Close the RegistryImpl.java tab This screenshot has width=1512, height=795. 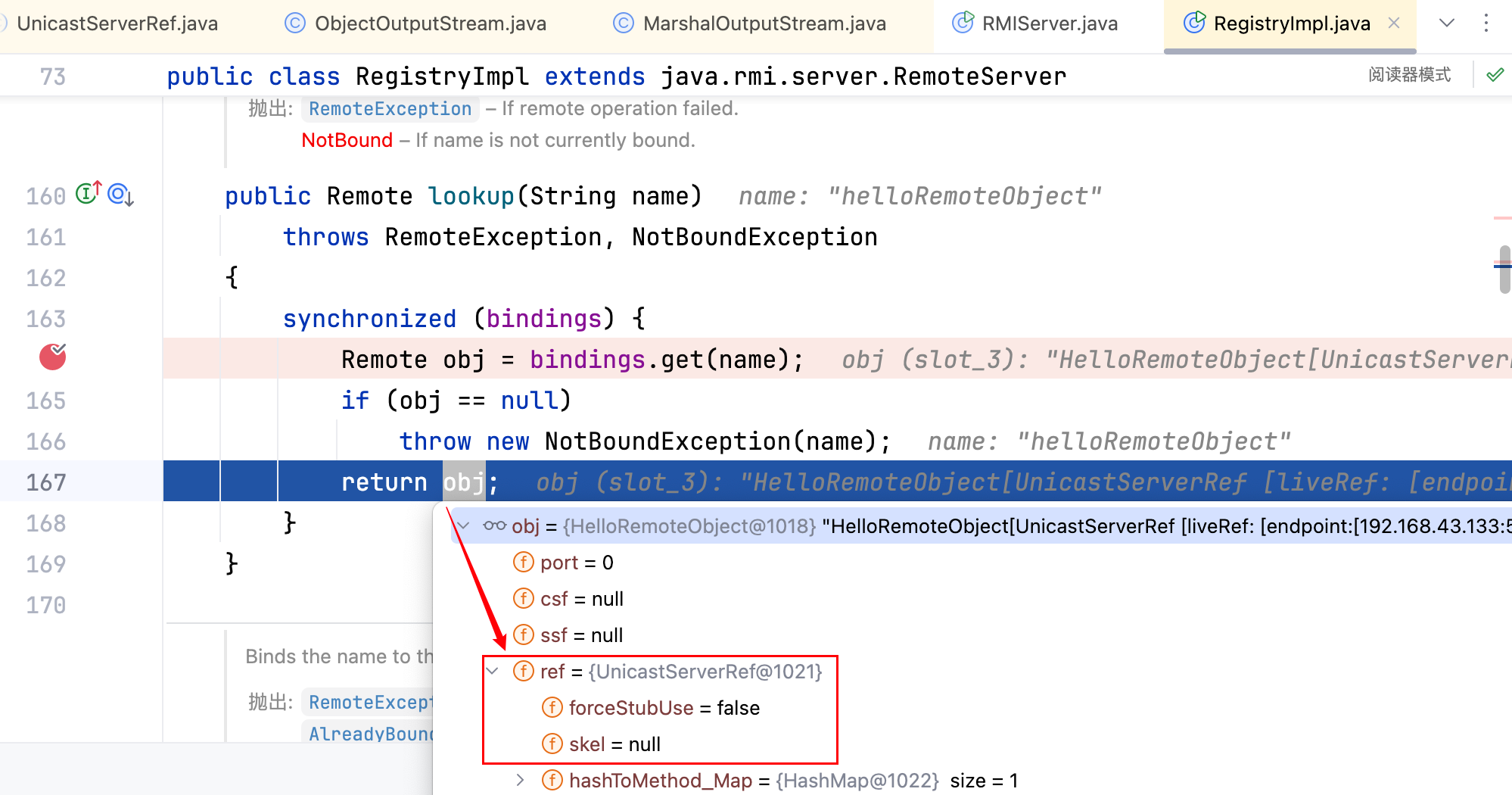pyautogui.click(x=1394, y=23)
